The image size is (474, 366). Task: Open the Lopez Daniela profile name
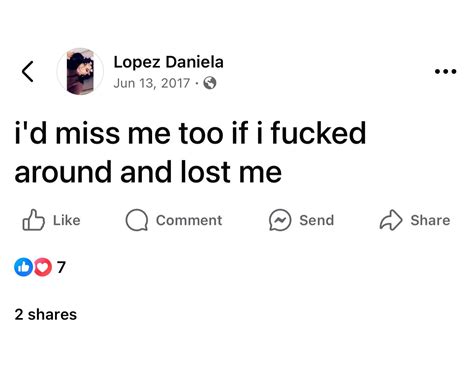pyautogui.click(x=168, y=62)
